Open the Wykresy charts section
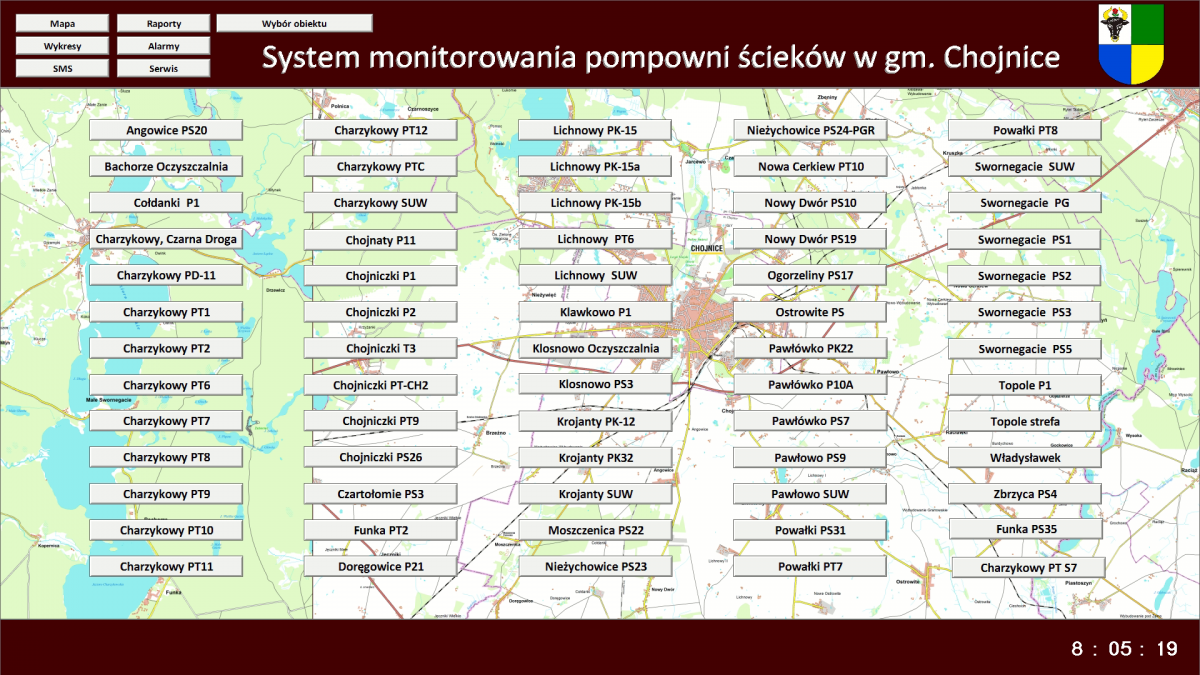This screenshot has height=675, width=1200. (x=62, y=46)
